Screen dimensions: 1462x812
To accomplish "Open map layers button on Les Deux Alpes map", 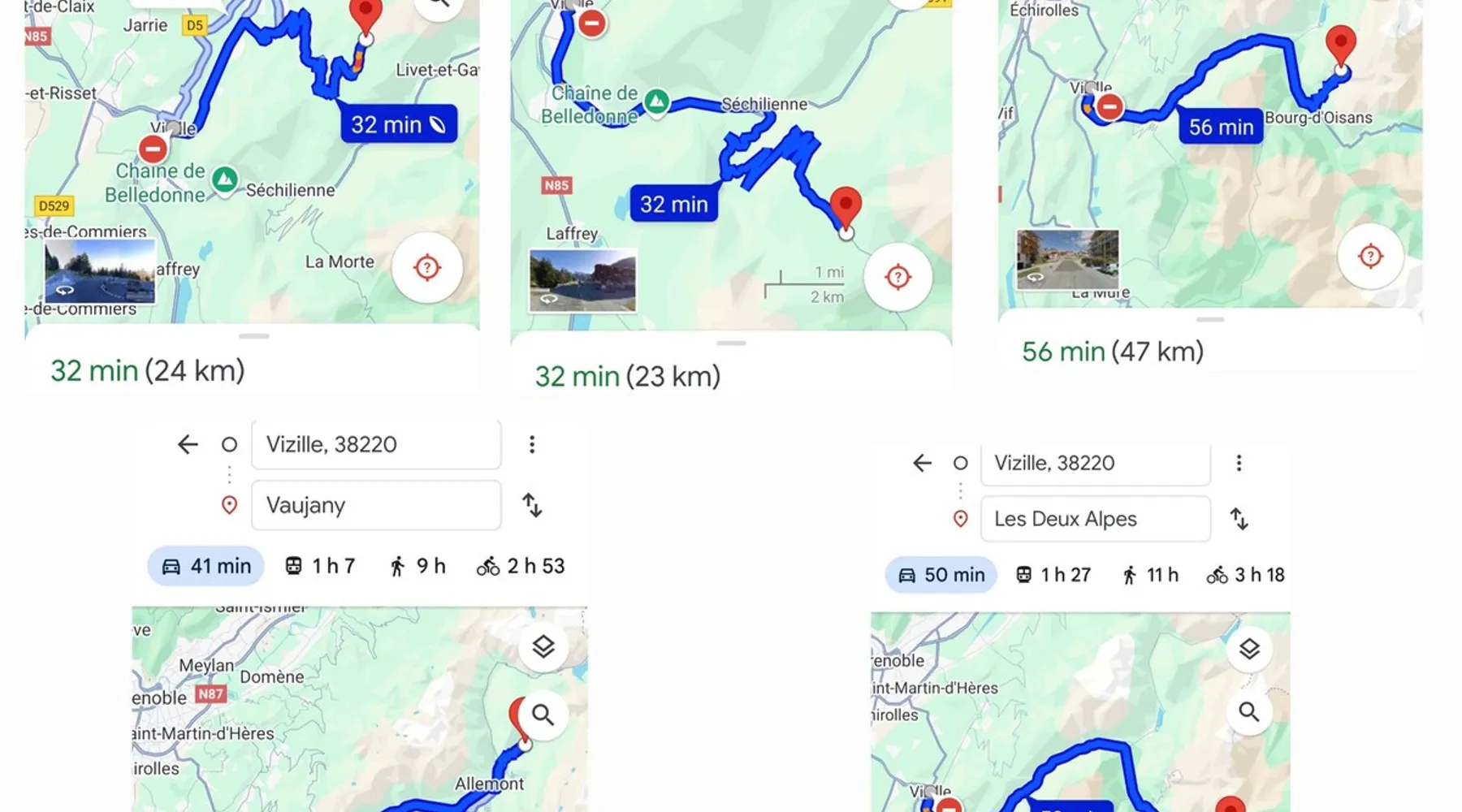I will 1249,649.
